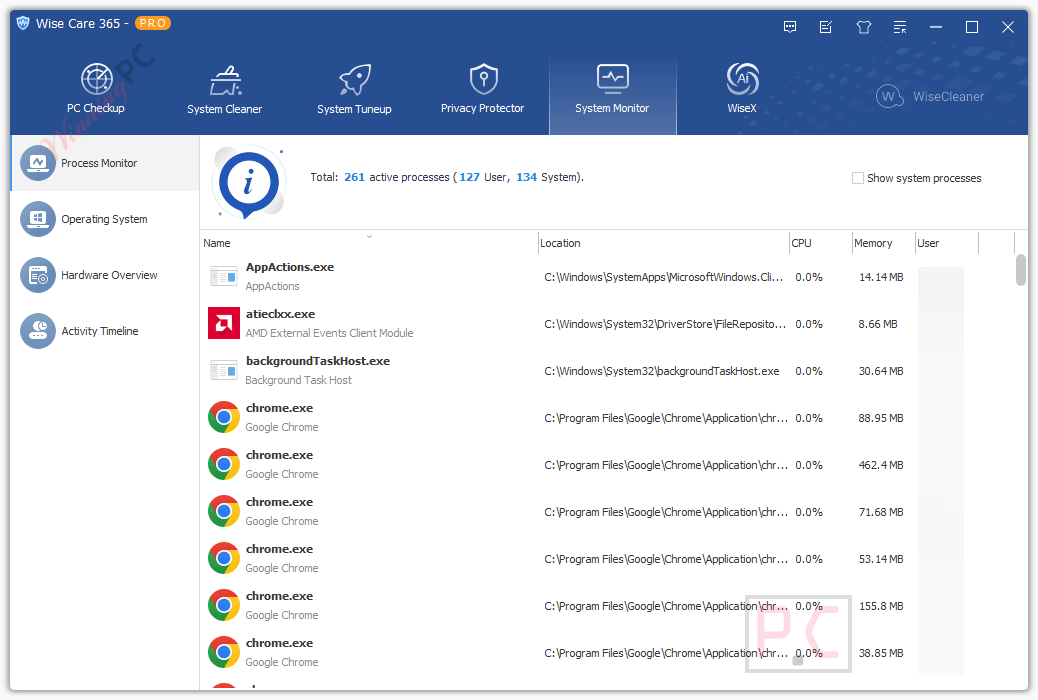
Task: Click the 127 User count
Action: (469, 177)
